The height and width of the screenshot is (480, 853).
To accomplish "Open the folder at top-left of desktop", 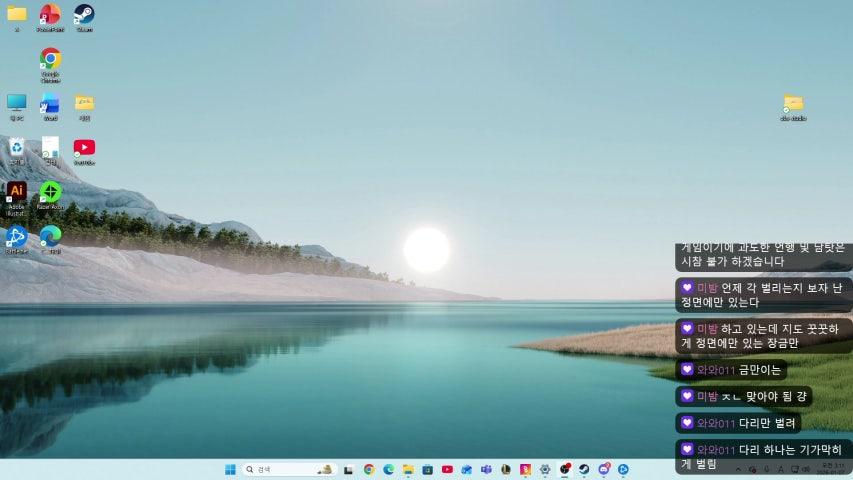I will 16,15.
